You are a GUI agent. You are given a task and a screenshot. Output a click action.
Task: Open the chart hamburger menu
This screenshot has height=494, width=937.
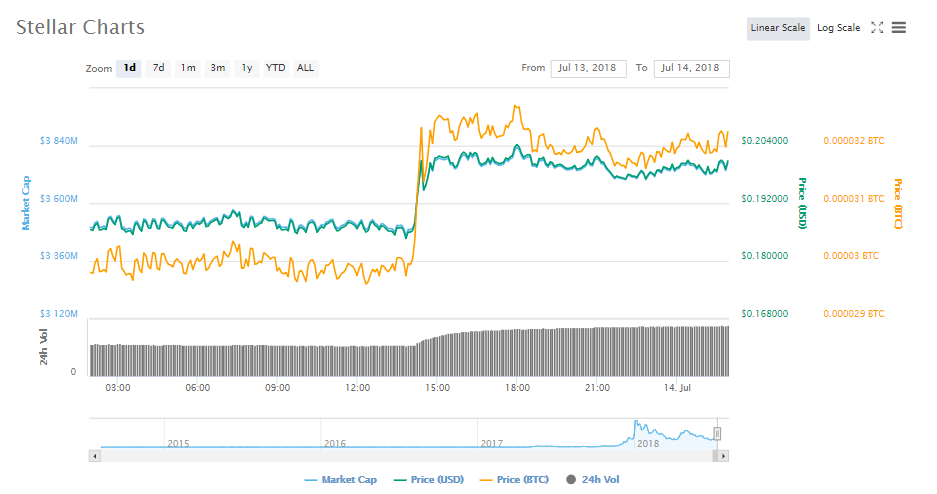899,27
